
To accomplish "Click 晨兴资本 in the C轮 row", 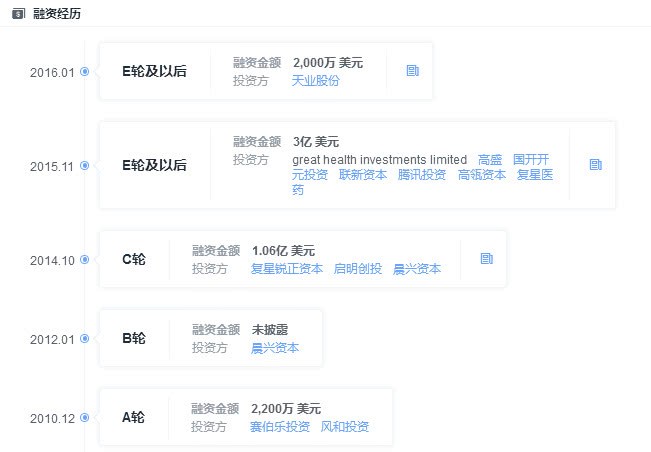I will (x=417, y=268).
